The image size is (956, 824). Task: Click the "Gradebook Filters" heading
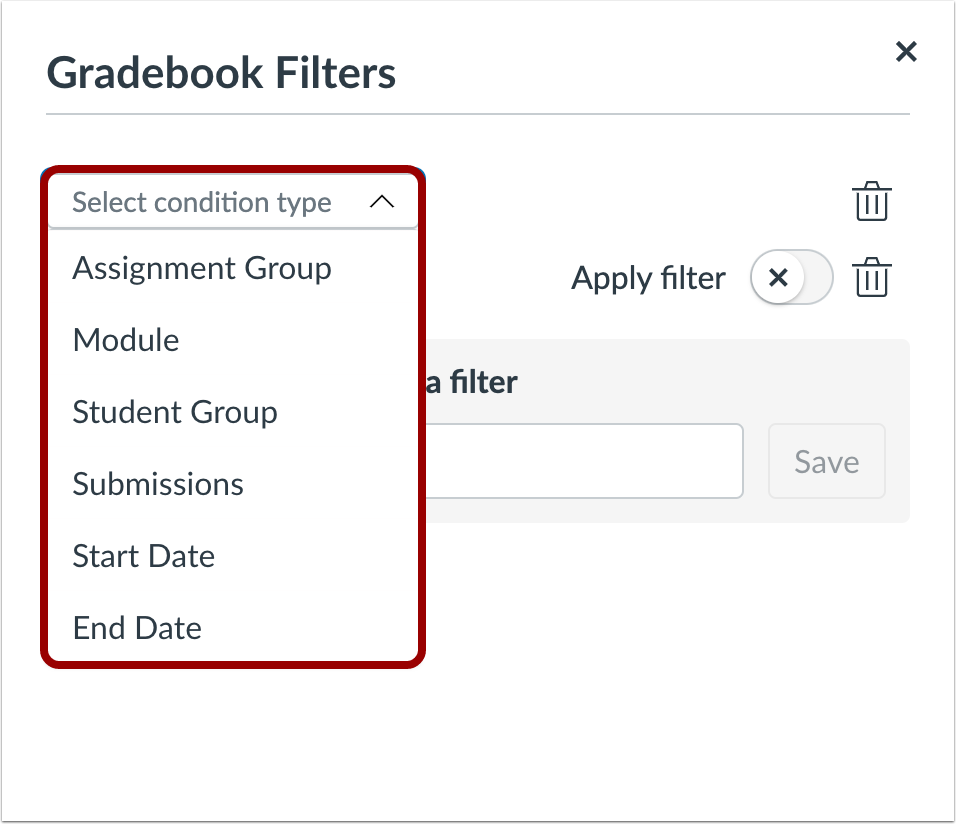(x=221, y=74)
